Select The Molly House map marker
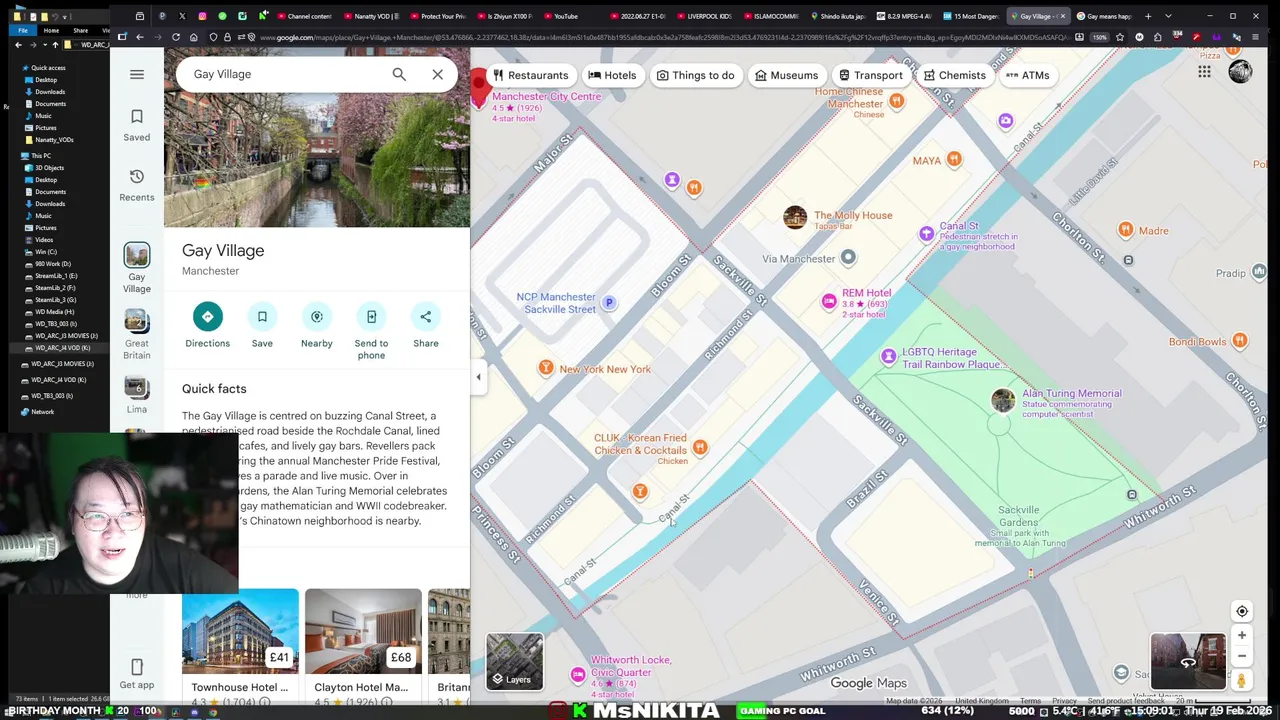This screenshot has height=720, width=1280. pyautogui.click(x=795, y=218)
